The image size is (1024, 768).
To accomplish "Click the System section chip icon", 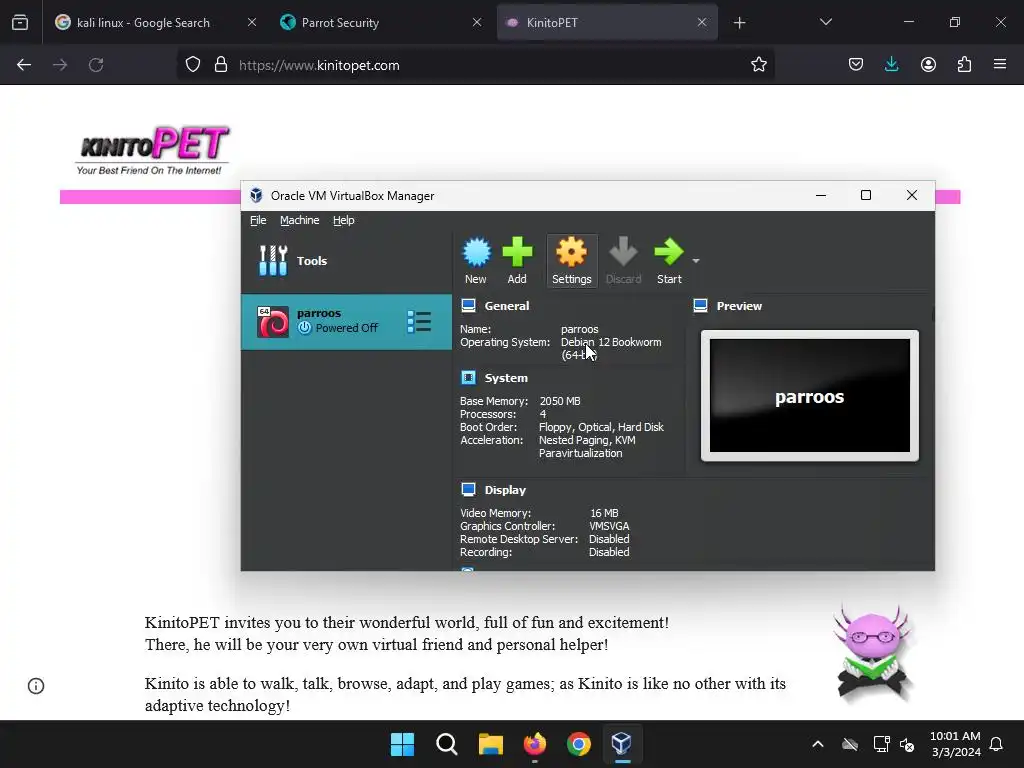I will 468,377.
